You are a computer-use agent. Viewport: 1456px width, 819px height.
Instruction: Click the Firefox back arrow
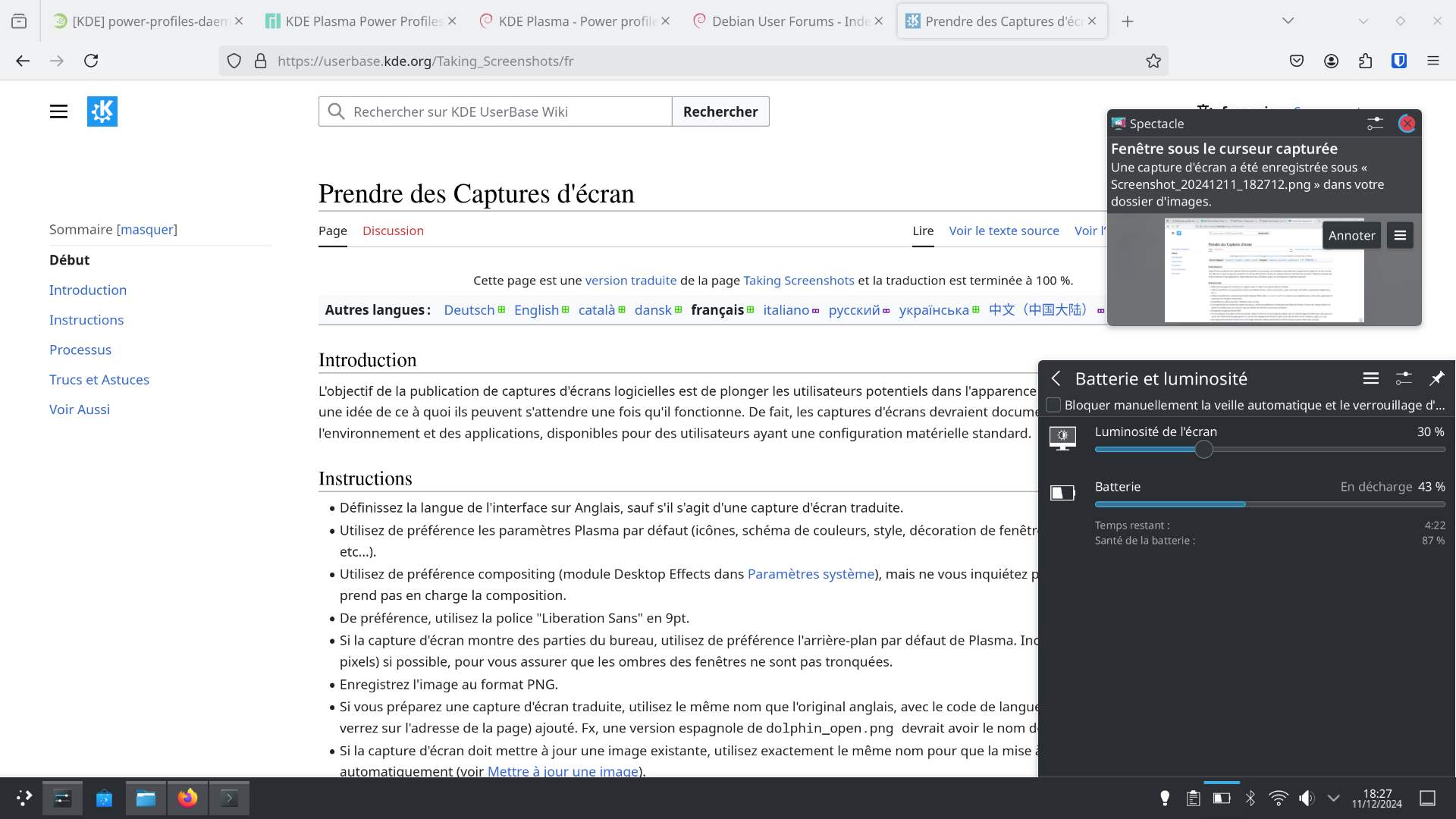tap(23, 61)
